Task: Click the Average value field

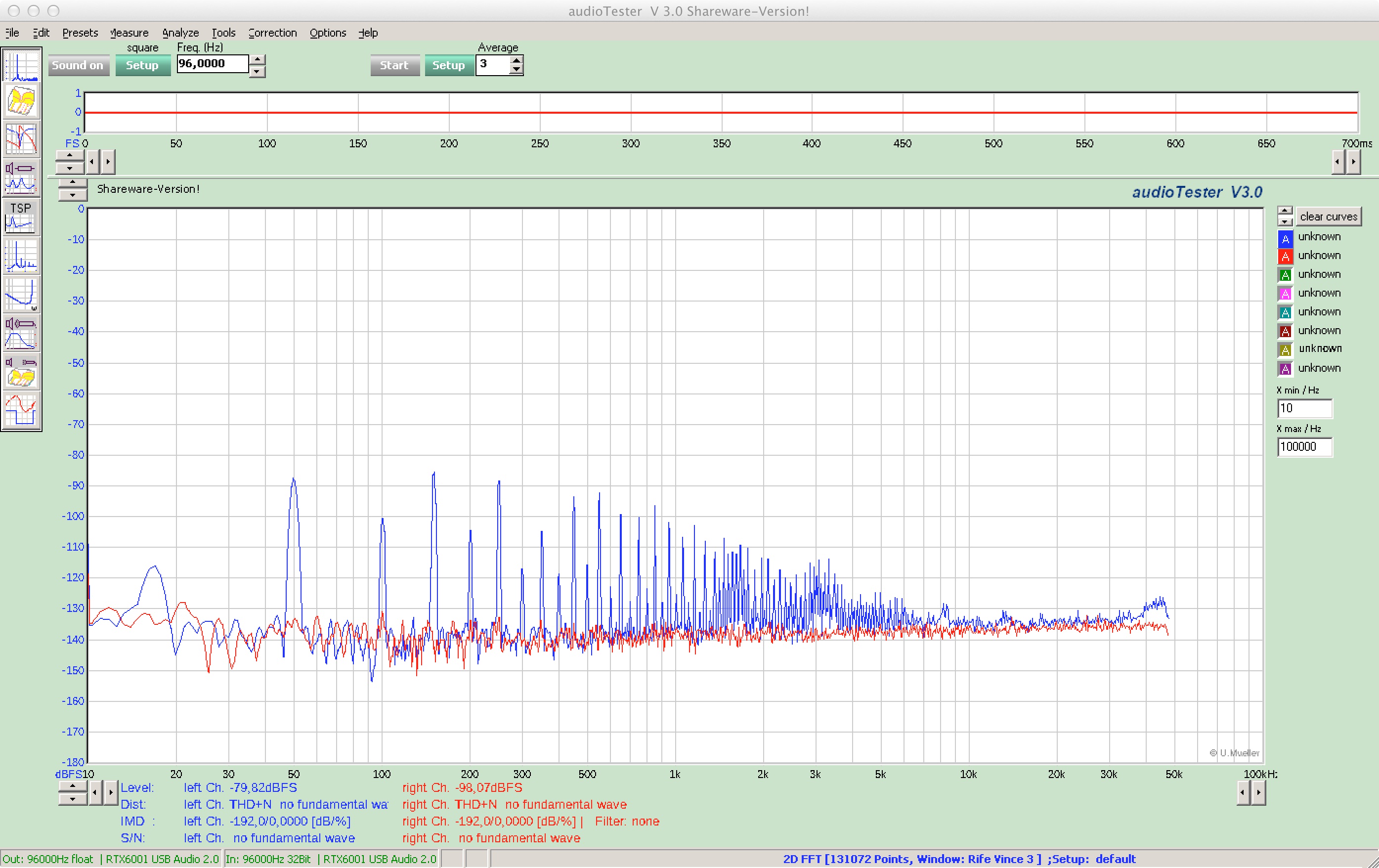Action: point(492,65)
